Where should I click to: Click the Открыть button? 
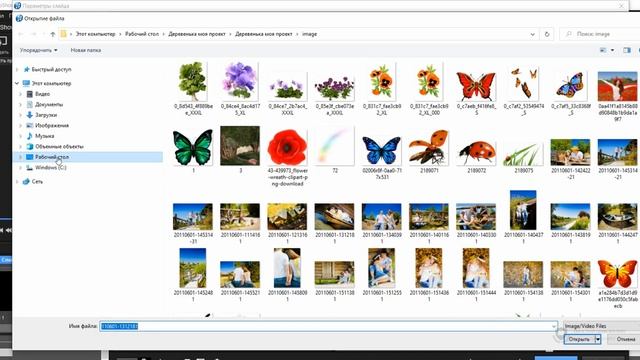(x=579, y=339)
